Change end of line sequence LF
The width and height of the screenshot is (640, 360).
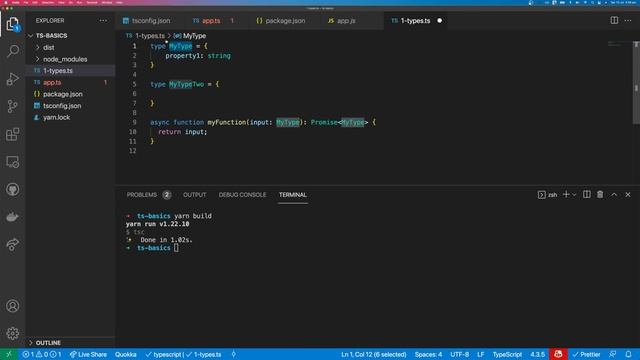tap(480, 354)
